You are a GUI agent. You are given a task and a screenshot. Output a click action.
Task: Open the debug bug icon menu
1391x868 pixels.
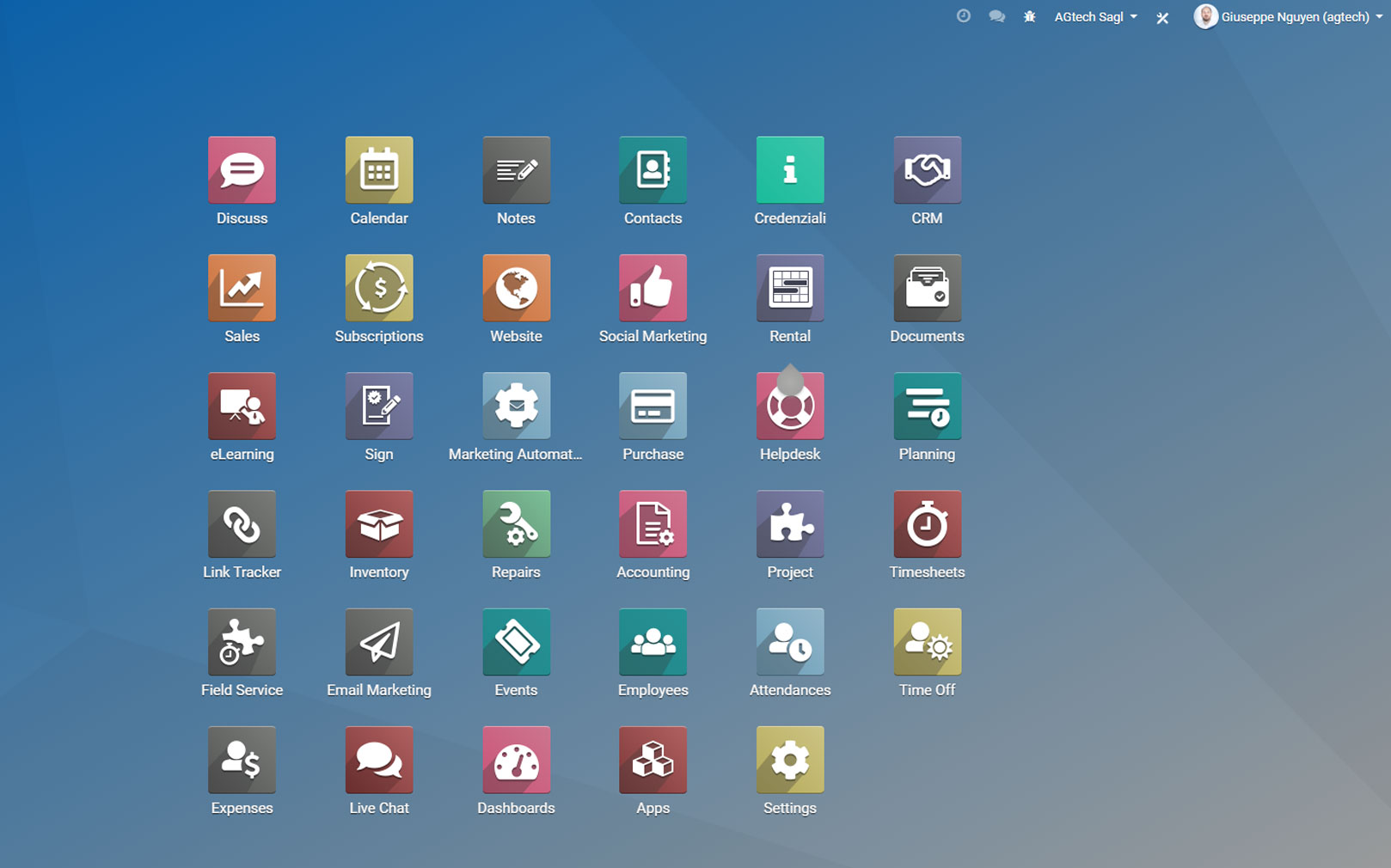tap(1030, 16)
